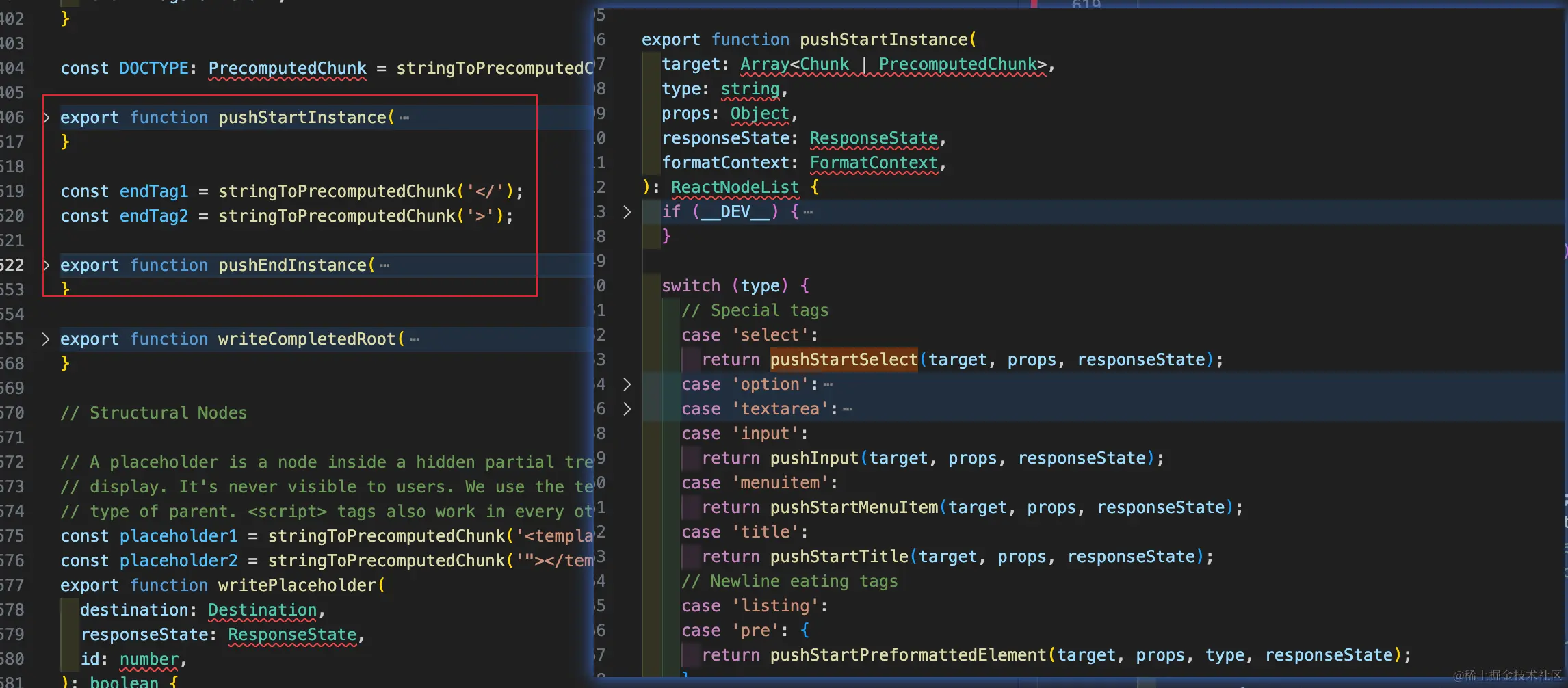Click the pushStartTitle function call

[x=839, y=557]
